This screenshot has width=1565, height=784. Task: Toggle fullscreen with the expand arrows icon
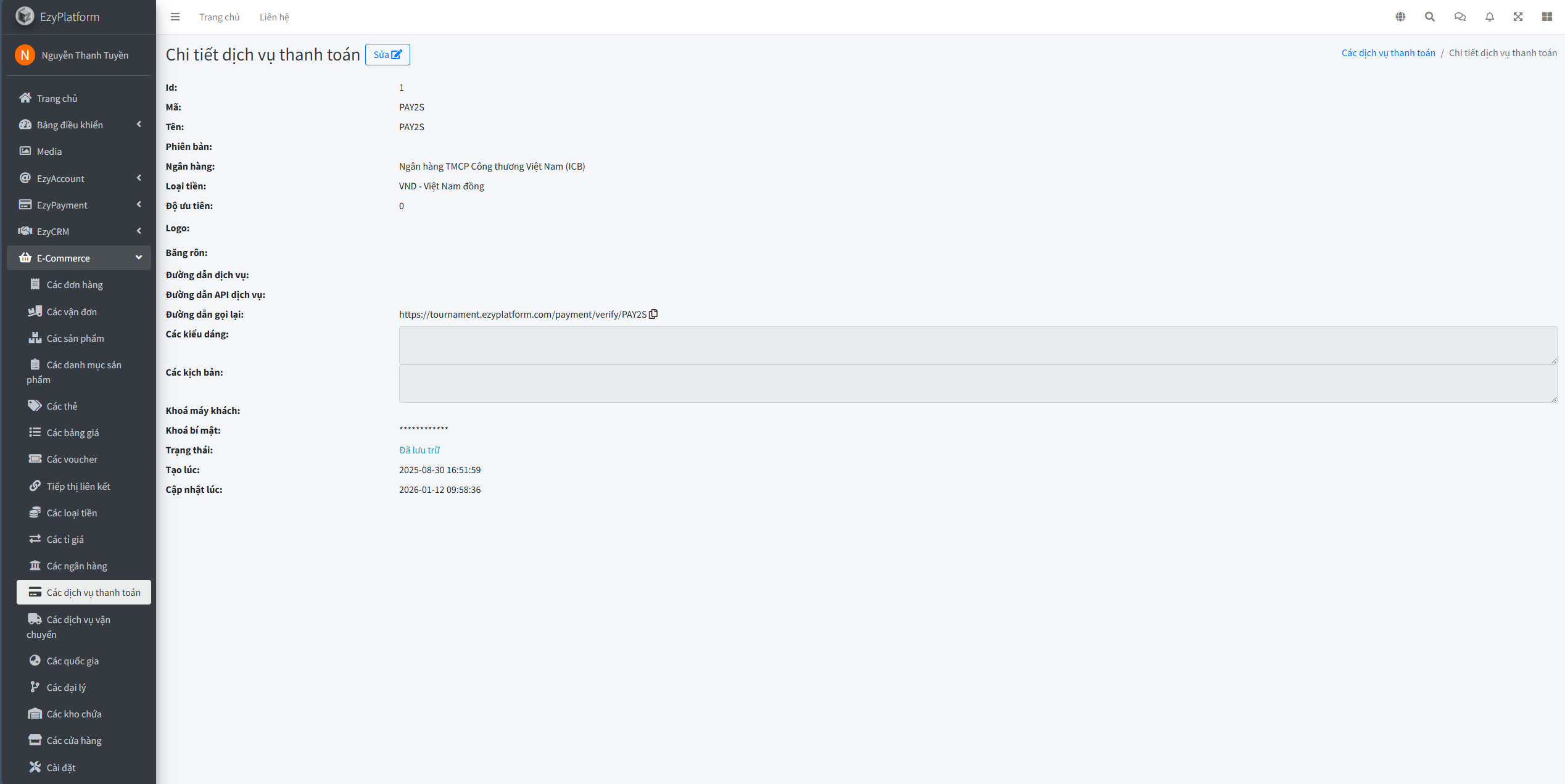pos(1518,17)
